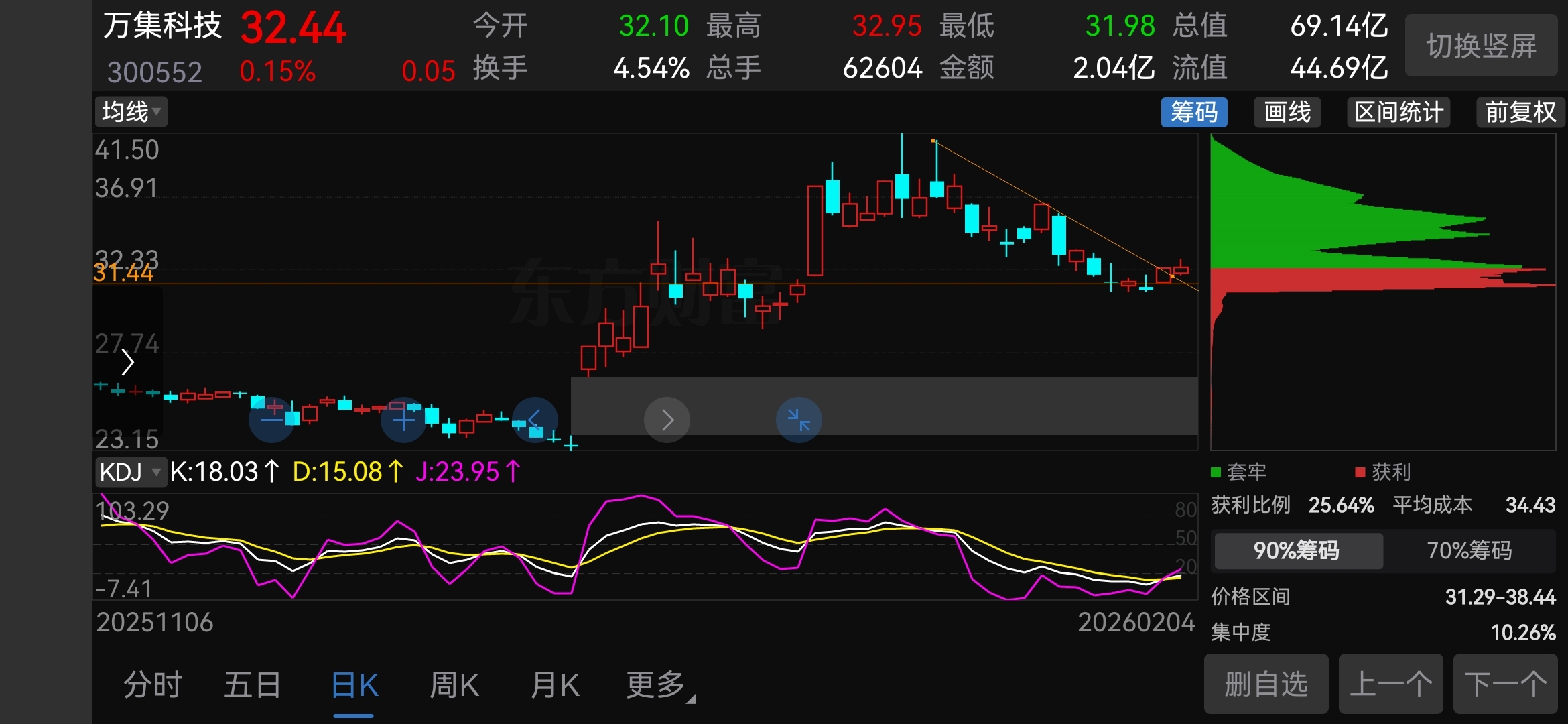Open the KDJ indicator dropdown
The image size is (1568, 724).
(x=131, y=472)
